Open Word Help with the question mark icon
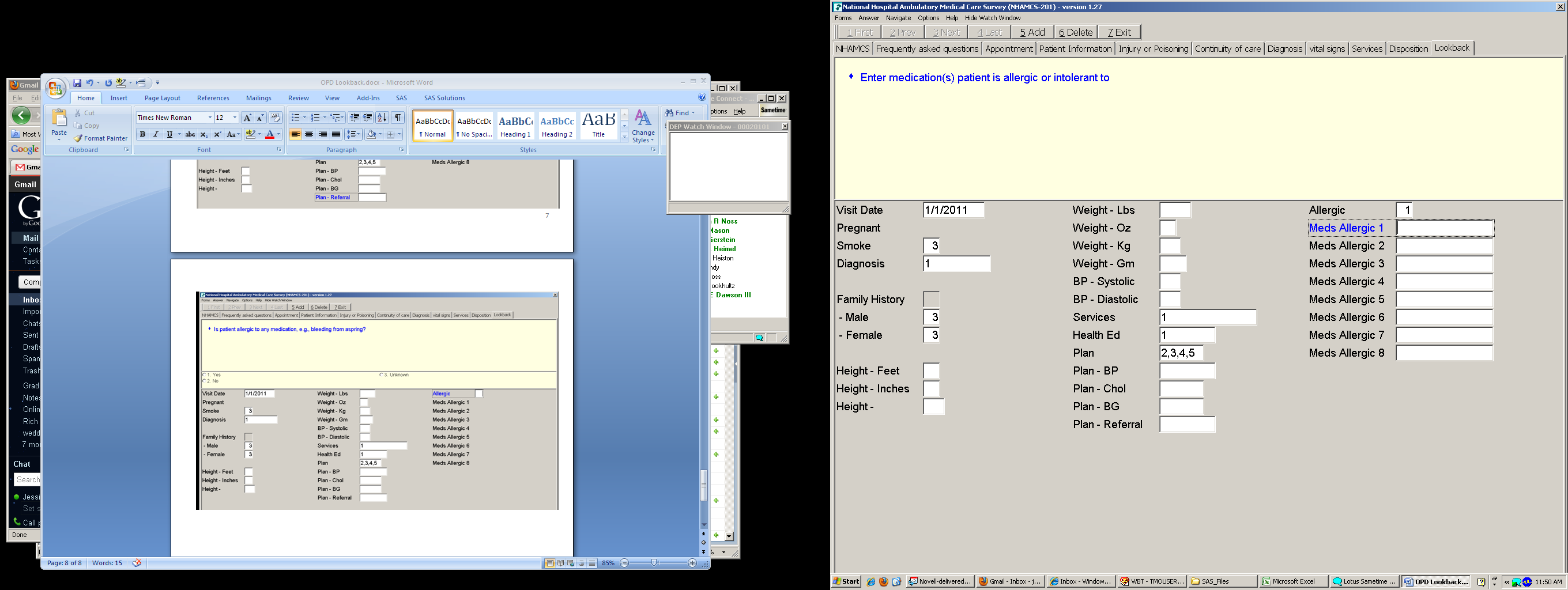Screen dimensions: 1568x590 702,97
